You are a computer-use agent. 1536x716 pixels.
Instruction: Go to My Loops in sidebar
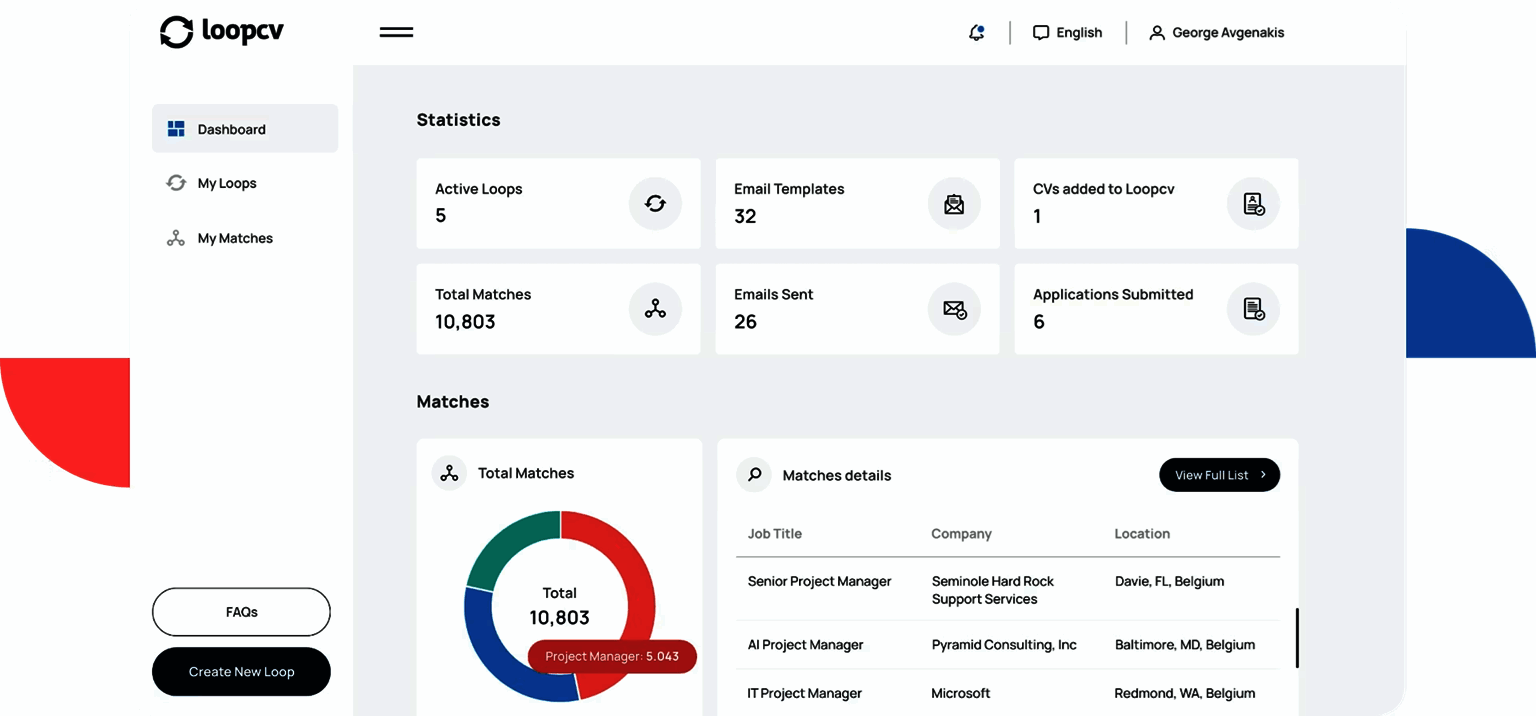226,183
